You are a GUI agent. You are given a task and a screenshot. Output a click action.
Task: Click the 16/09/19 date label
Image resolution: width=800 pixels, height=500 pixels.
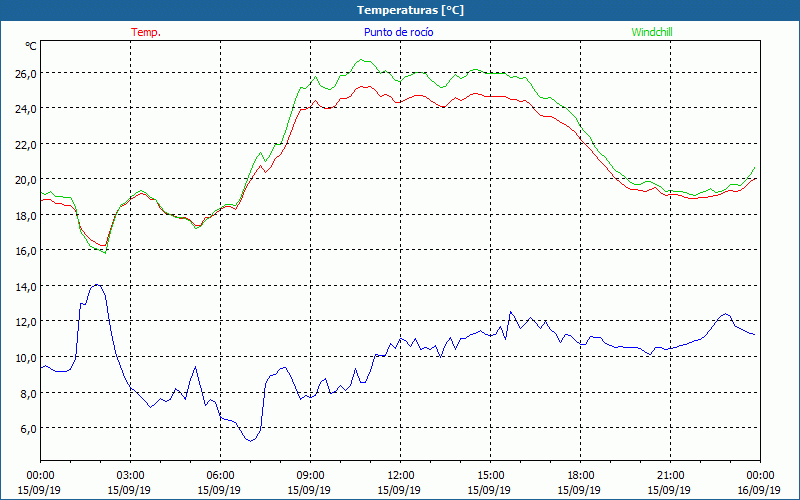pos(759,490)
